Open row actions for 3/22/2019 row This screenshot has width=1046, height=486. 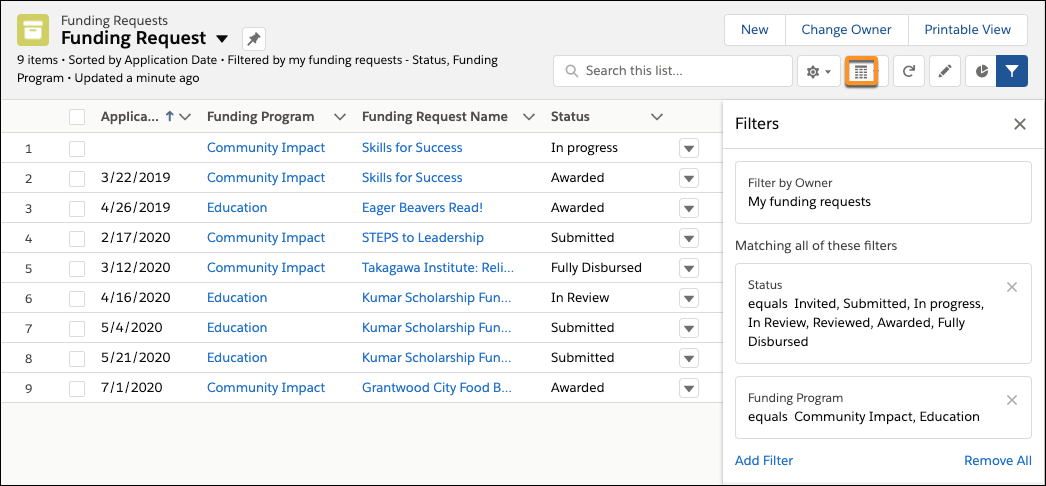[x=689, y=178]
